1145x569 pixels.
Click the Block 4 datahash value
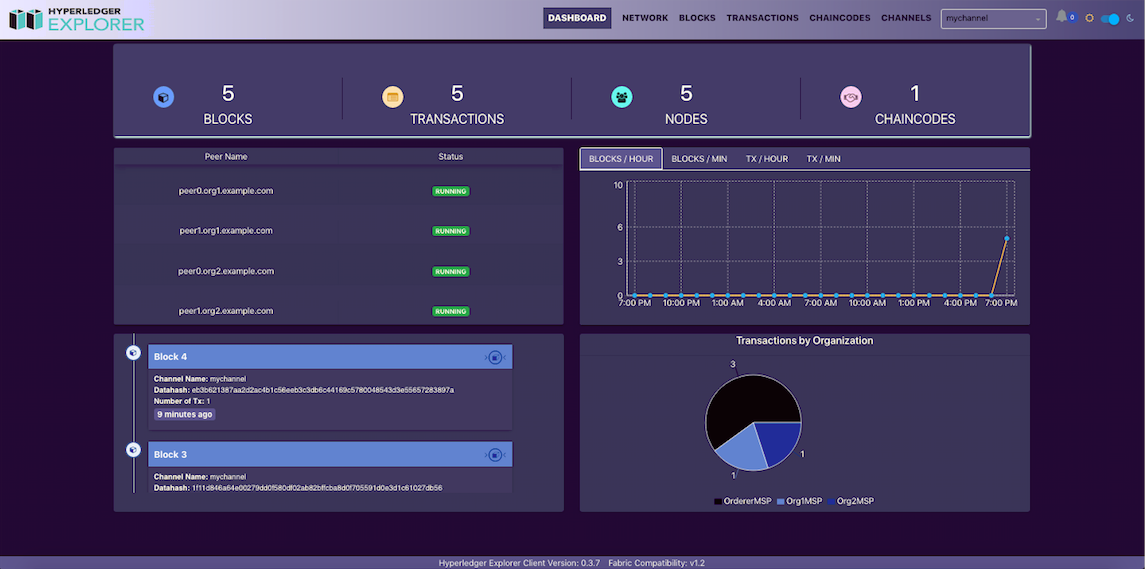point(323,390)
